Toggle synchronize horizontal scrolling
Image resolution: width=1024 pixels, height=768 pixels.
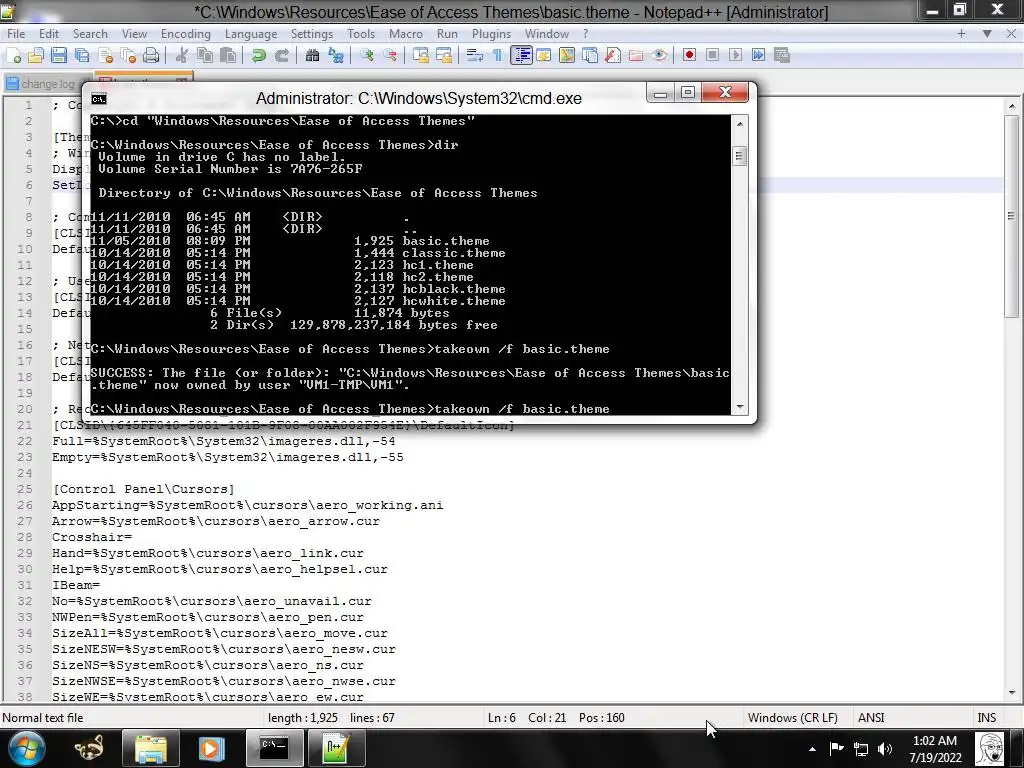tap(443, 56)
